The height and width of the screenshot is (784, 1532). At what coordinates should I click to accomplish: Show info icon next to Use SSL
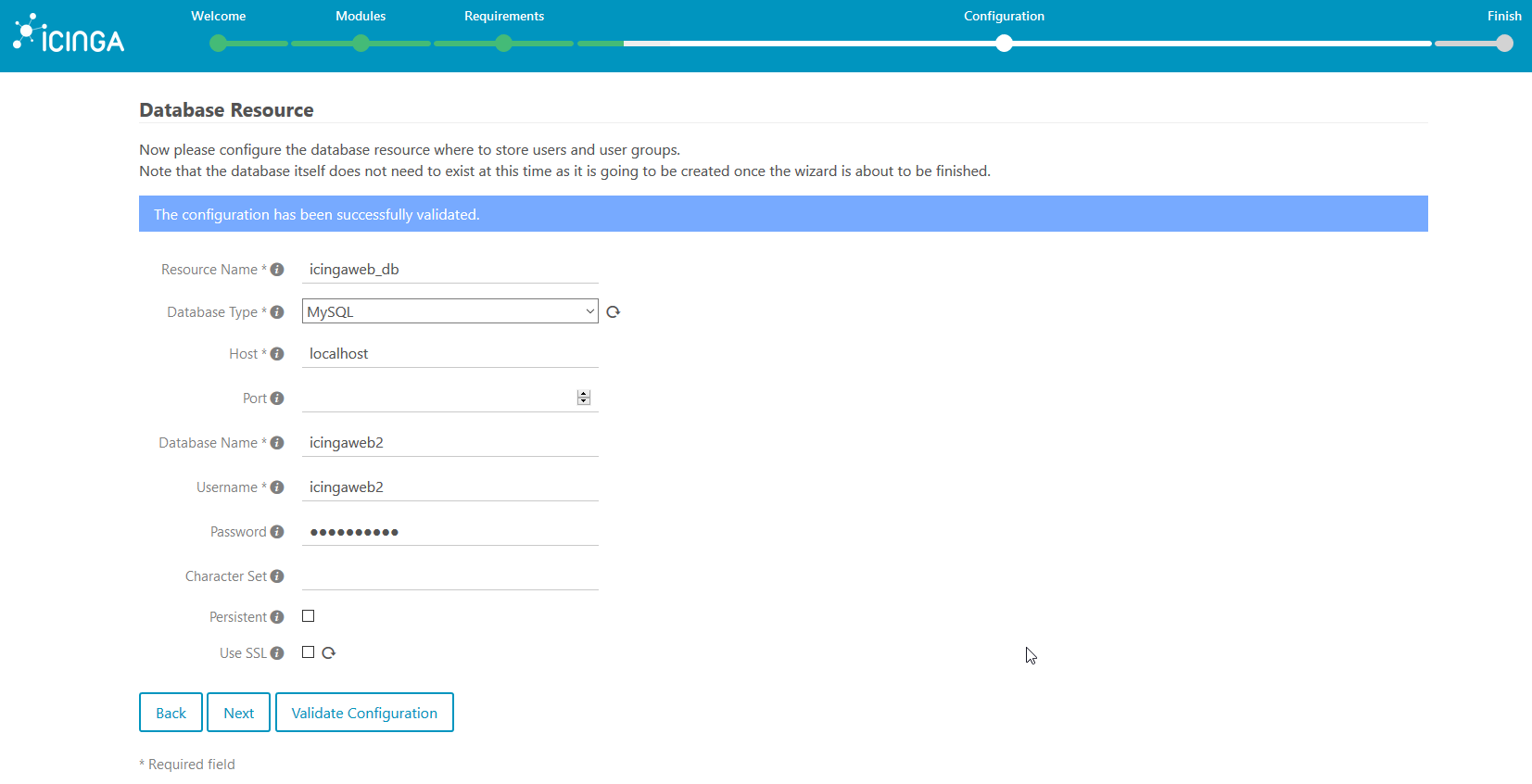[277, 653]
